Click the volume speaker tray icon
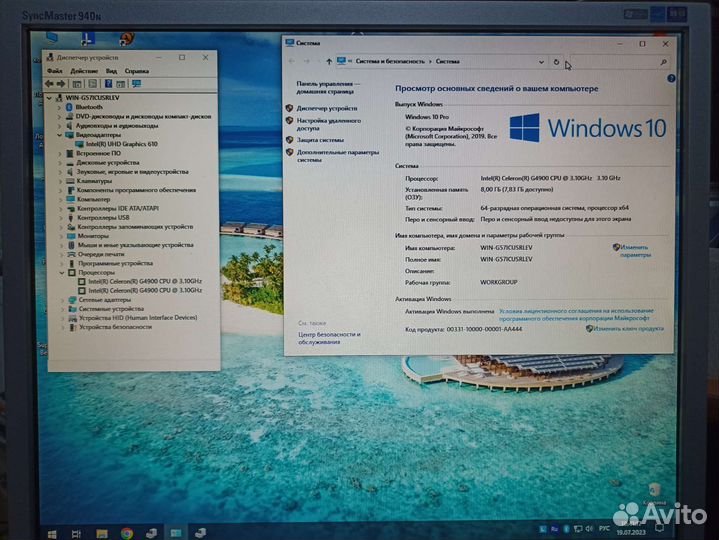Screen dimensions: 719x540 pos(589,529)
